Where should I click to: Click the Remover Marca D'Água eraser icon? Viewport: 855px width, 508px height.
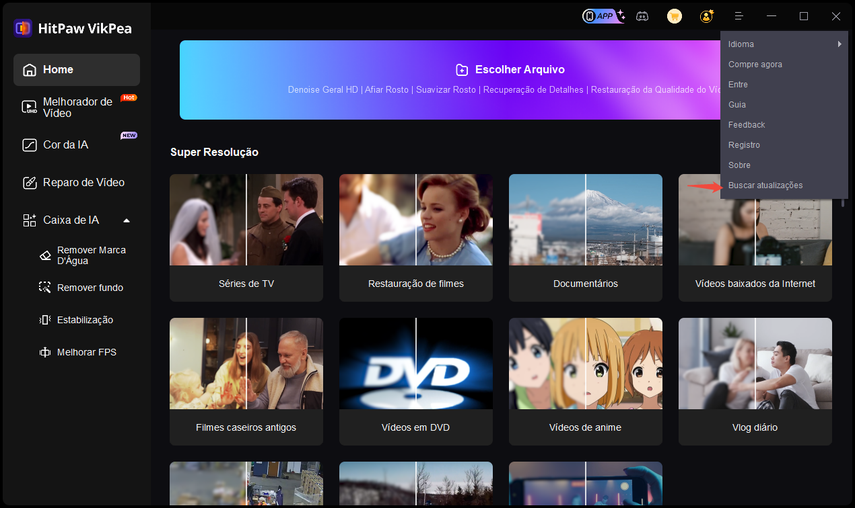(45, 256)
